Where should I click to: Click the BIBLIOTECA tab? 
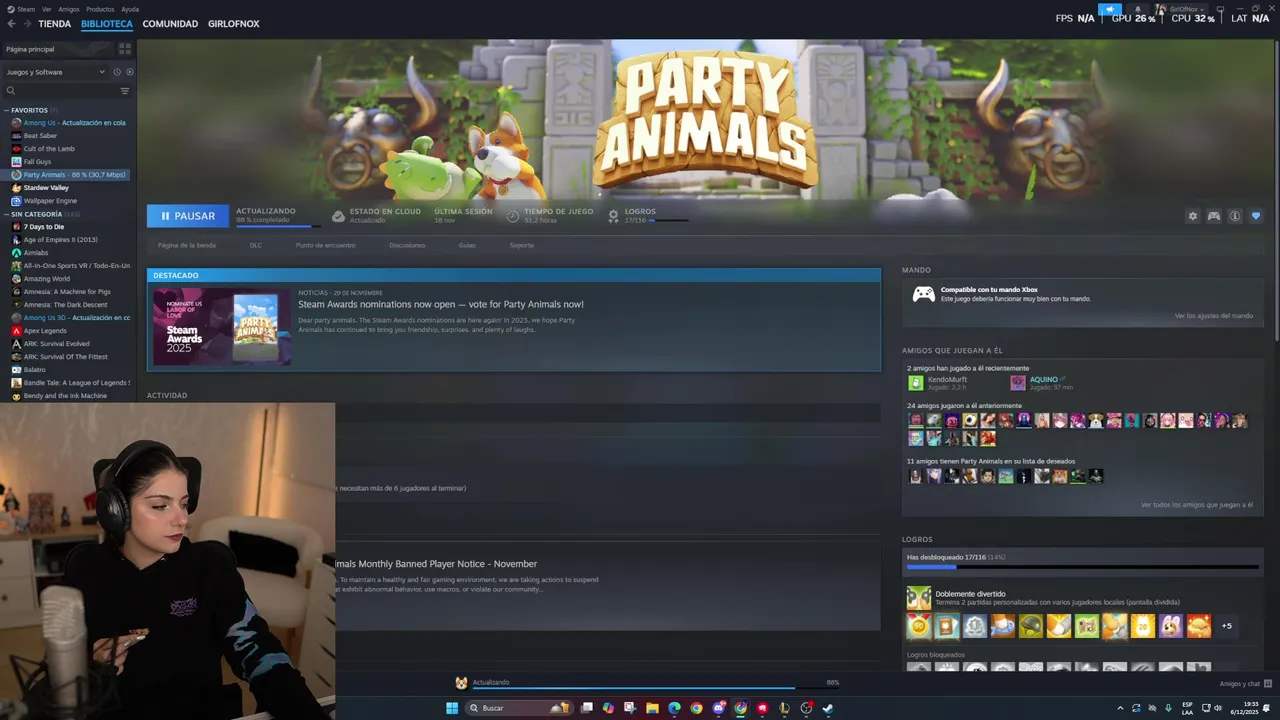107,24
